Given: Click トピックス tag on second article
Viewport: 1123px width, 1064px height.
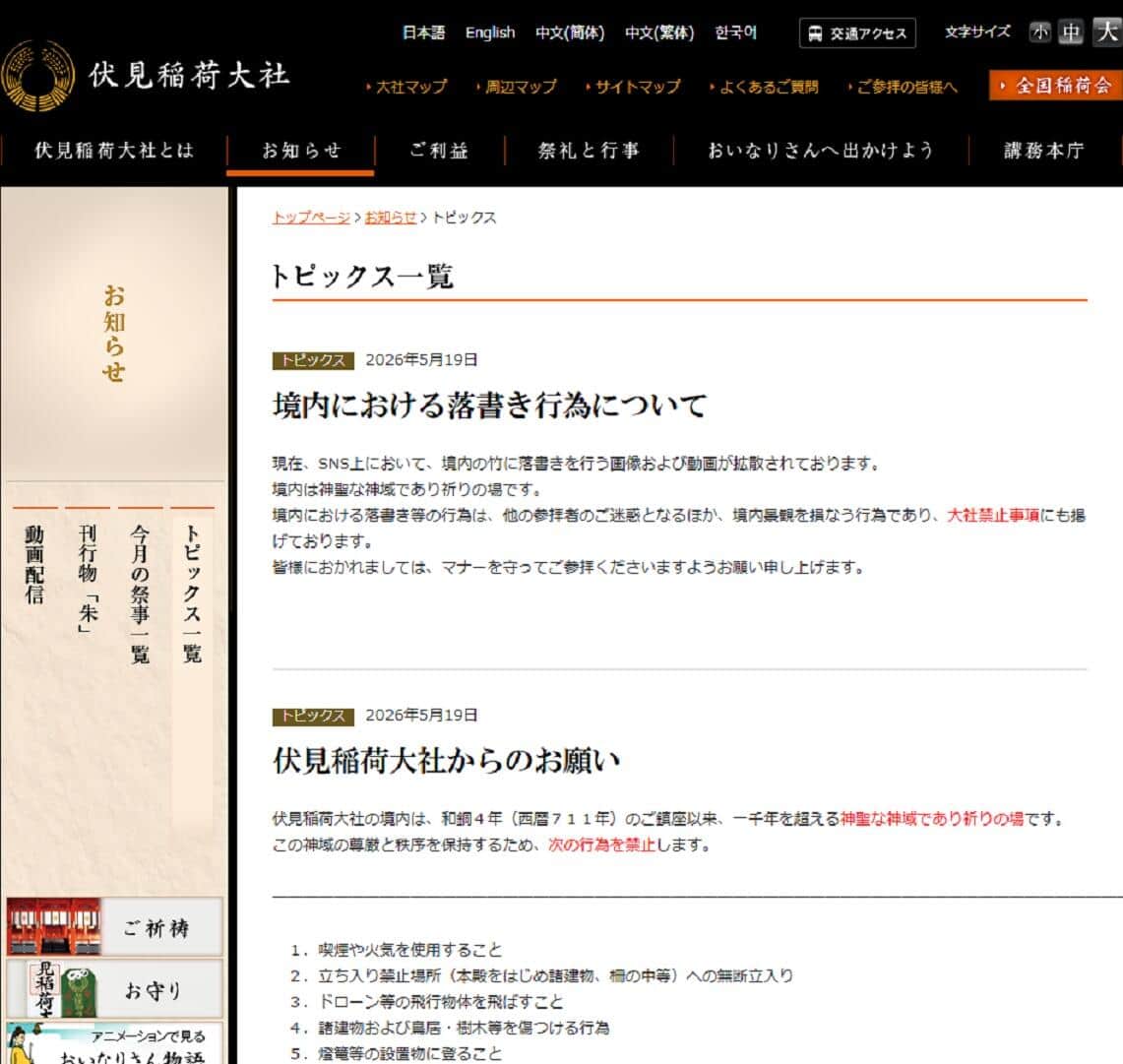Looking at the screenshot, I should (313, 716).
